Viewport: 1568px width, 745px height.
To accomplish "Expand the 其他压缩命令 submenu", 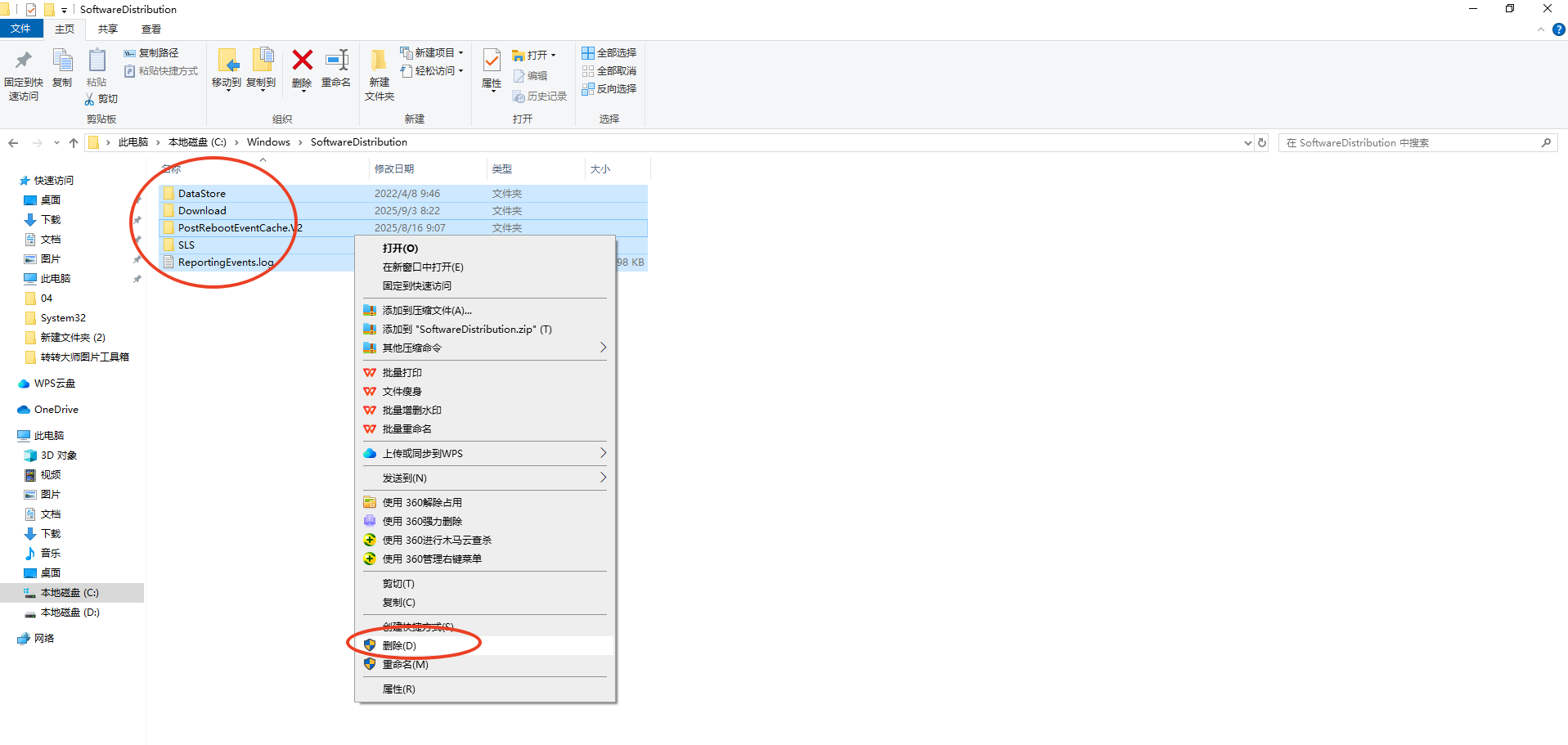I will [603, 348].
